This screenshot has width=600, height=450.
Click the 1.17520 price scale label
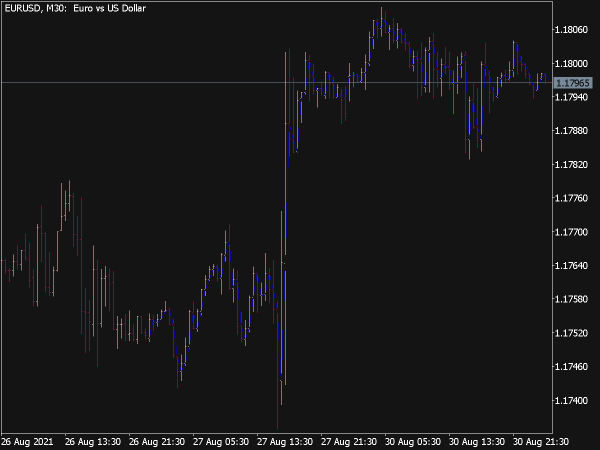571,333
